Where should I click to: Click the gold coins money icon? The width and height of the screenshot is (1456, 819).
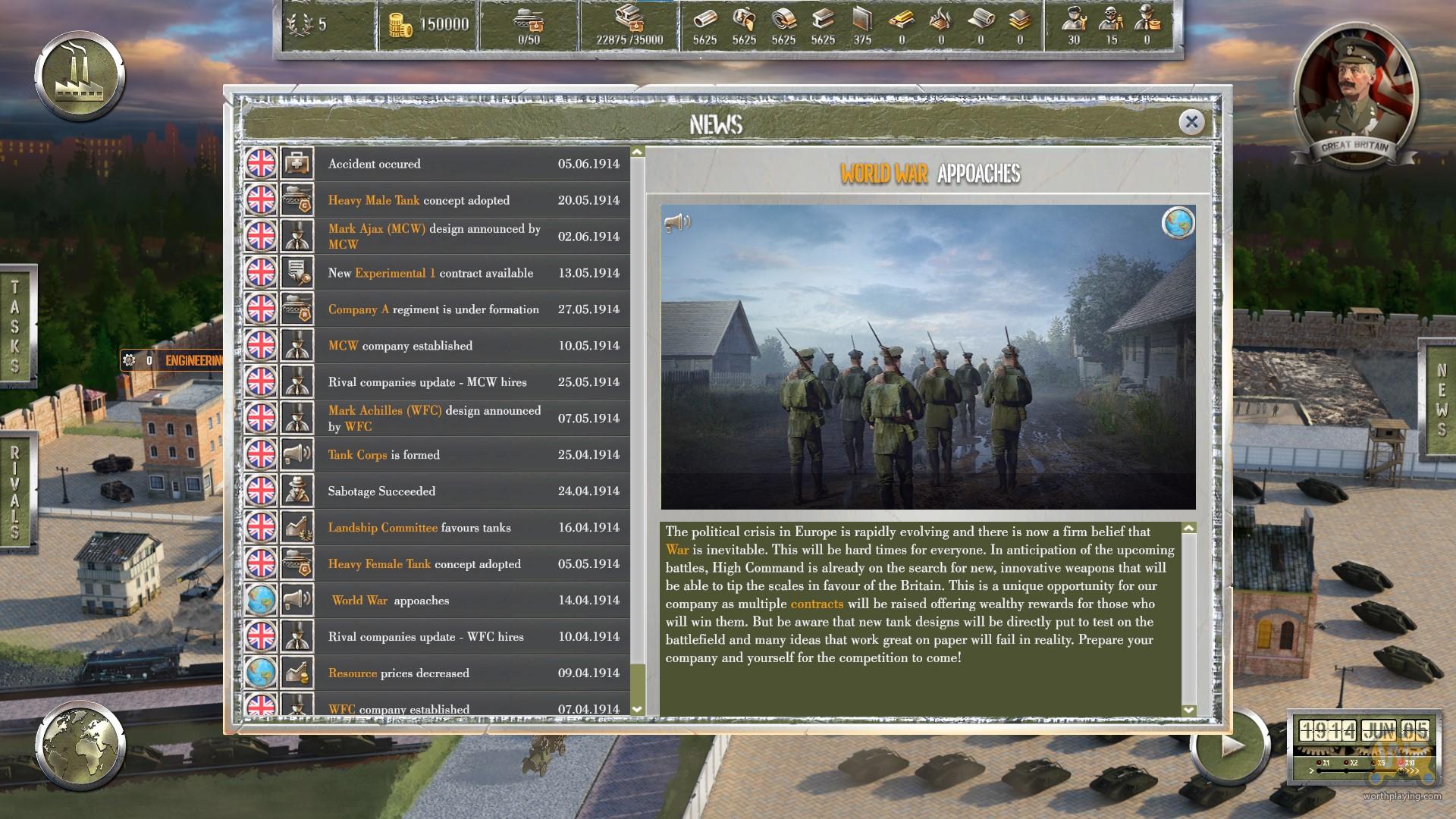tap(400, 25)
